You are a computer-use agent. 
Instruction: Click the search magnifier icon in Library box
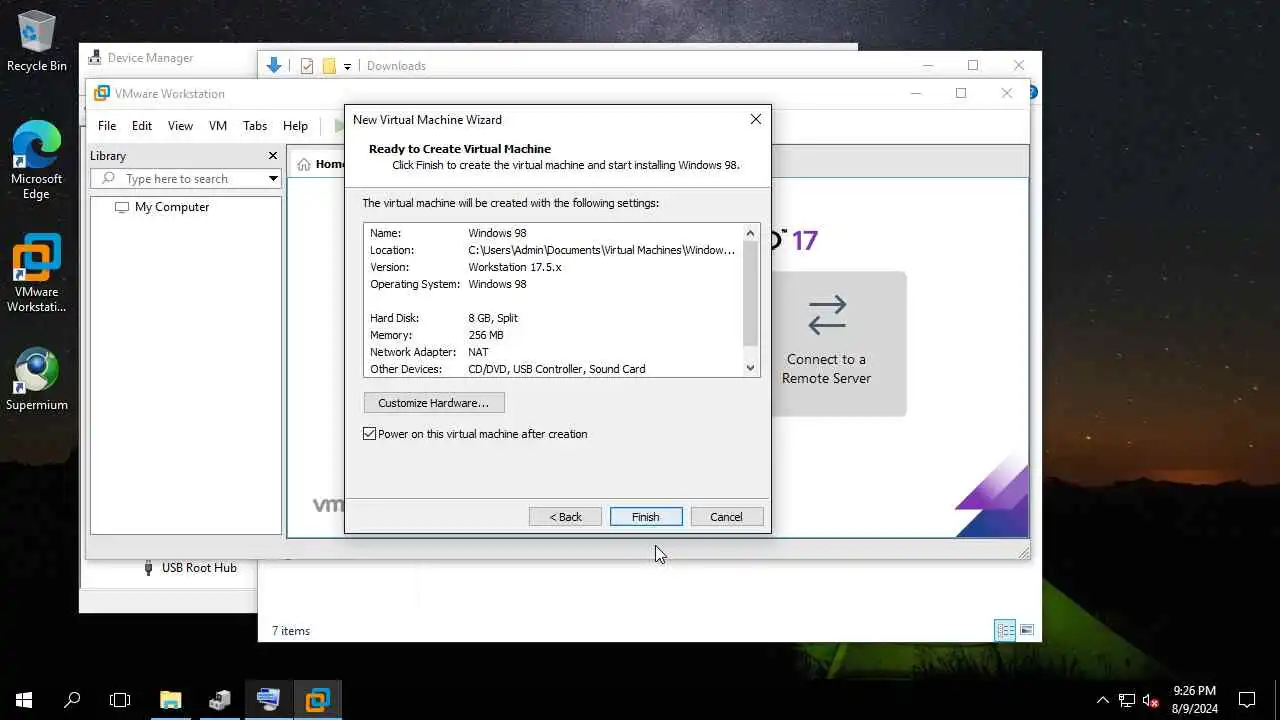point(108,179)
